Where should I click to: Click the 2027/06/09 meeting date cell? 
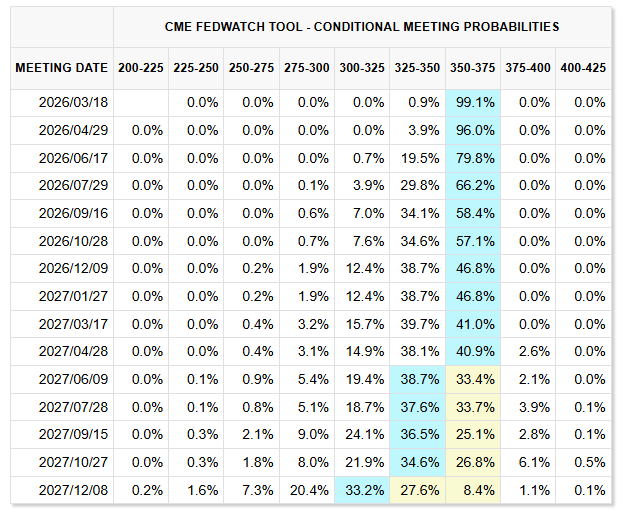click(x=75, y=379)
